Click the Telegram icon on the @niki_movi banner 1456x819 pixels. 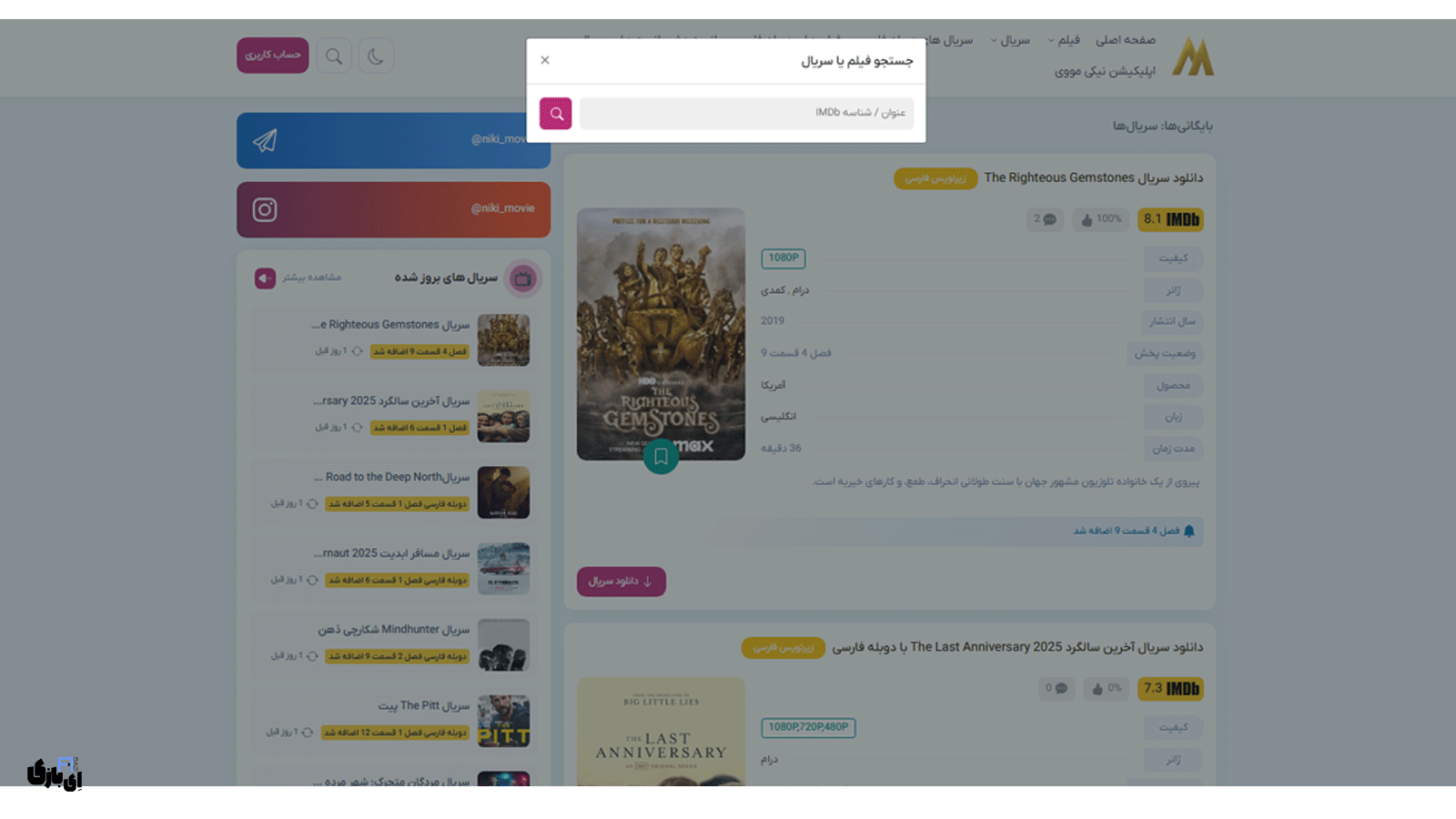265,140
